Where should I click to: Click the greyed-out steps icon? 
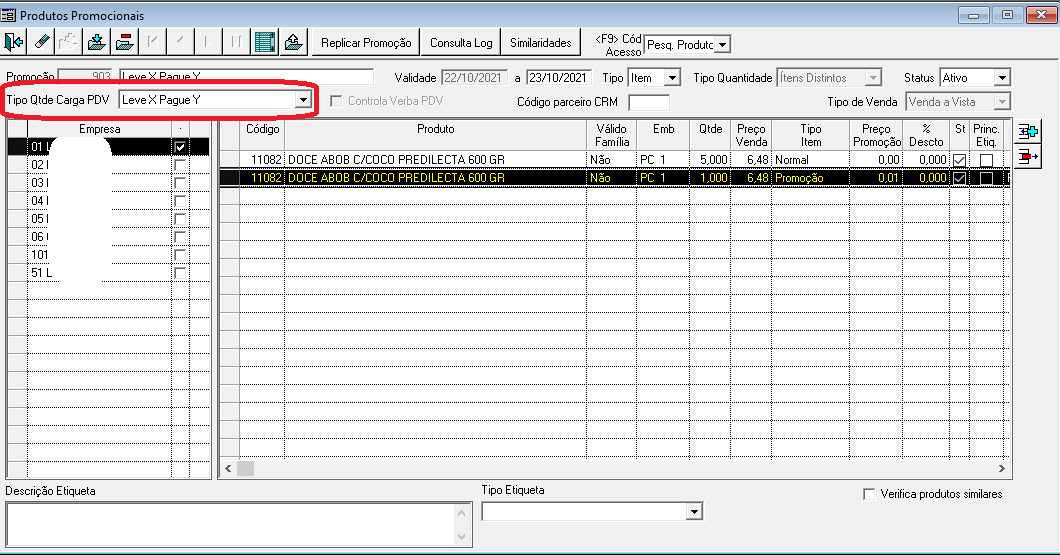(x=68, y=42)
